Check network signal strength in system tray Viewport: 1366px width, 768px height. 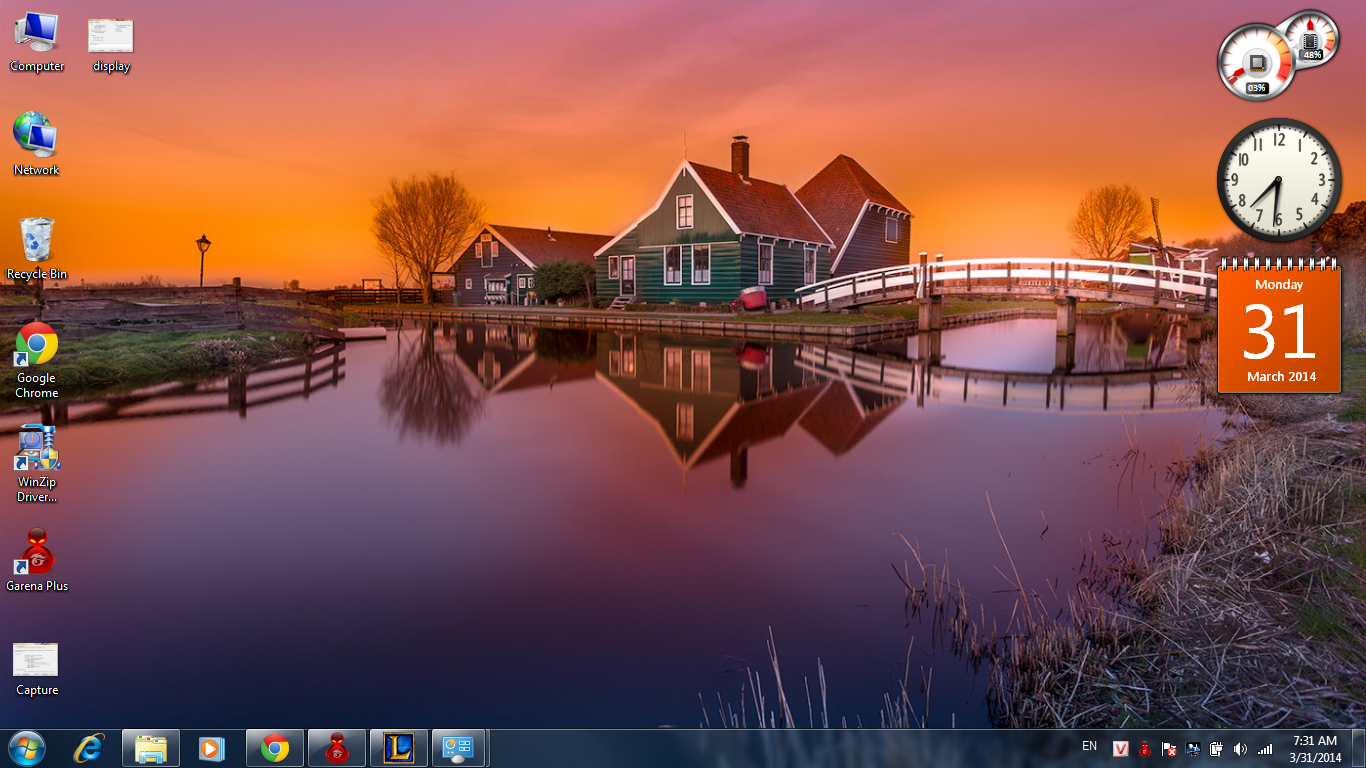coord(1266,747)
